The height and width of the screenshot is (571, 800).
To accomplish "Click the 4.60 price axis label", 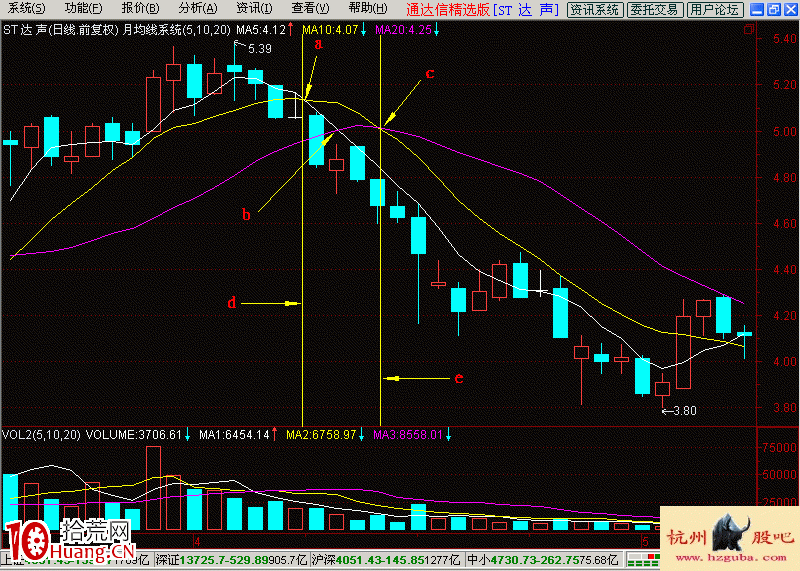I will coord(785,224).
